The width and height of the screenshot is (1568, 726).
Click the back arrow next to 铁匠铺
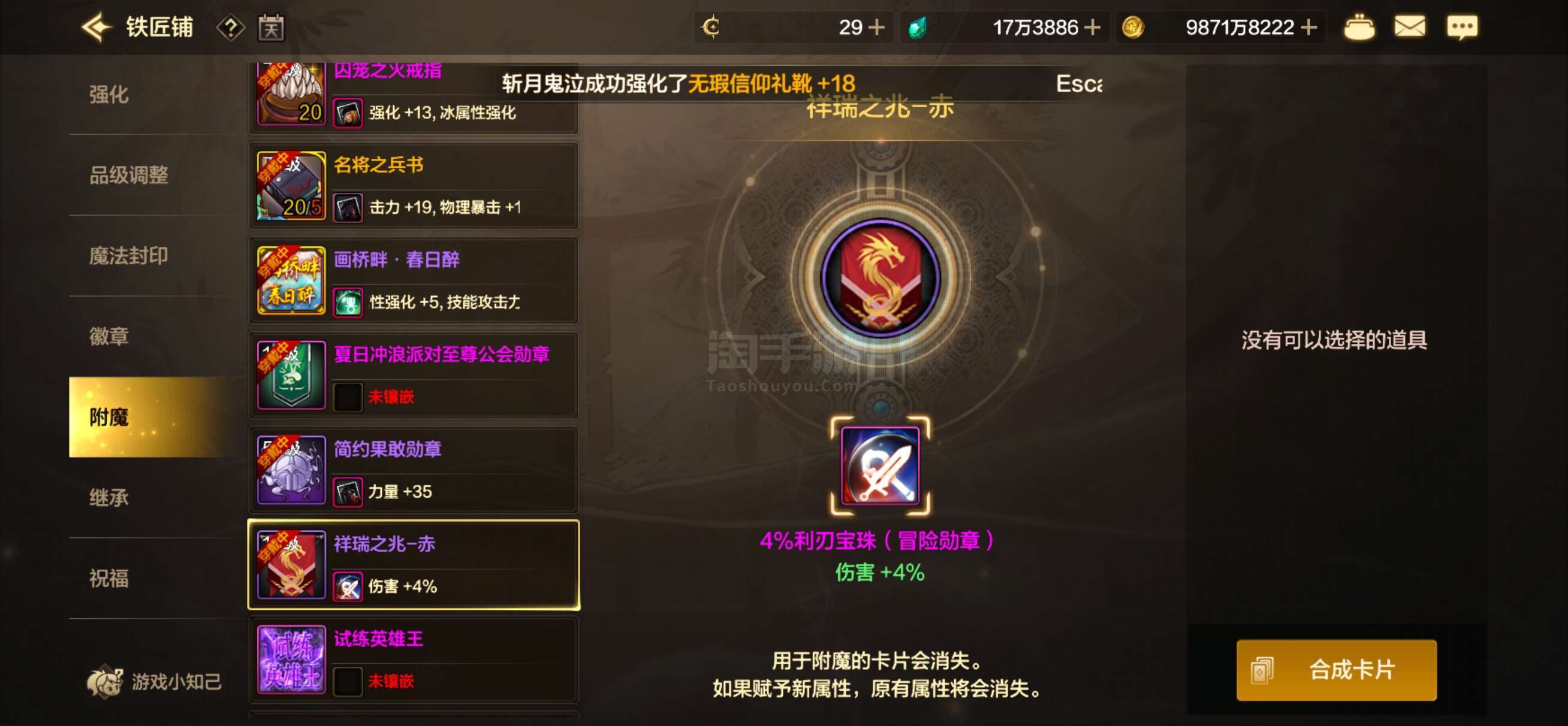96,27
